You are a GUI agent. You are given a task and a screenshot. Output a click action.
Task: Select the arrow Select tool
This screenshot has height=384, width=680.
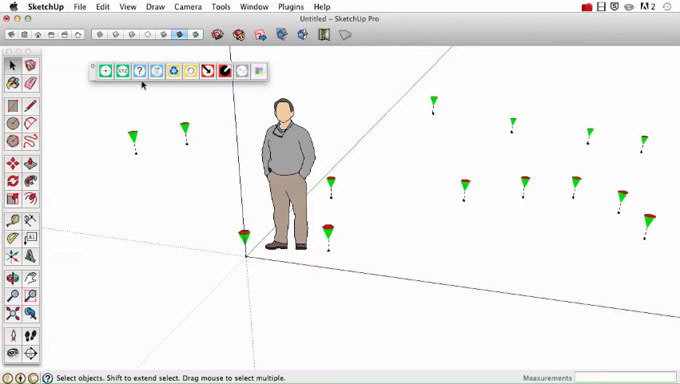click(13, 66)
